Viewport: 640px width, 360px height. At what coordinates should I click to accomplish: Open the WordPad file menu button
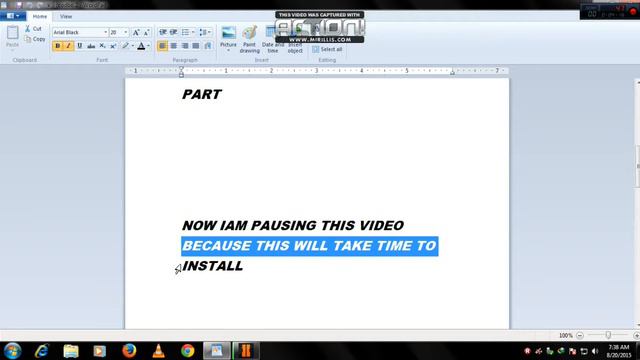(13, 16)
